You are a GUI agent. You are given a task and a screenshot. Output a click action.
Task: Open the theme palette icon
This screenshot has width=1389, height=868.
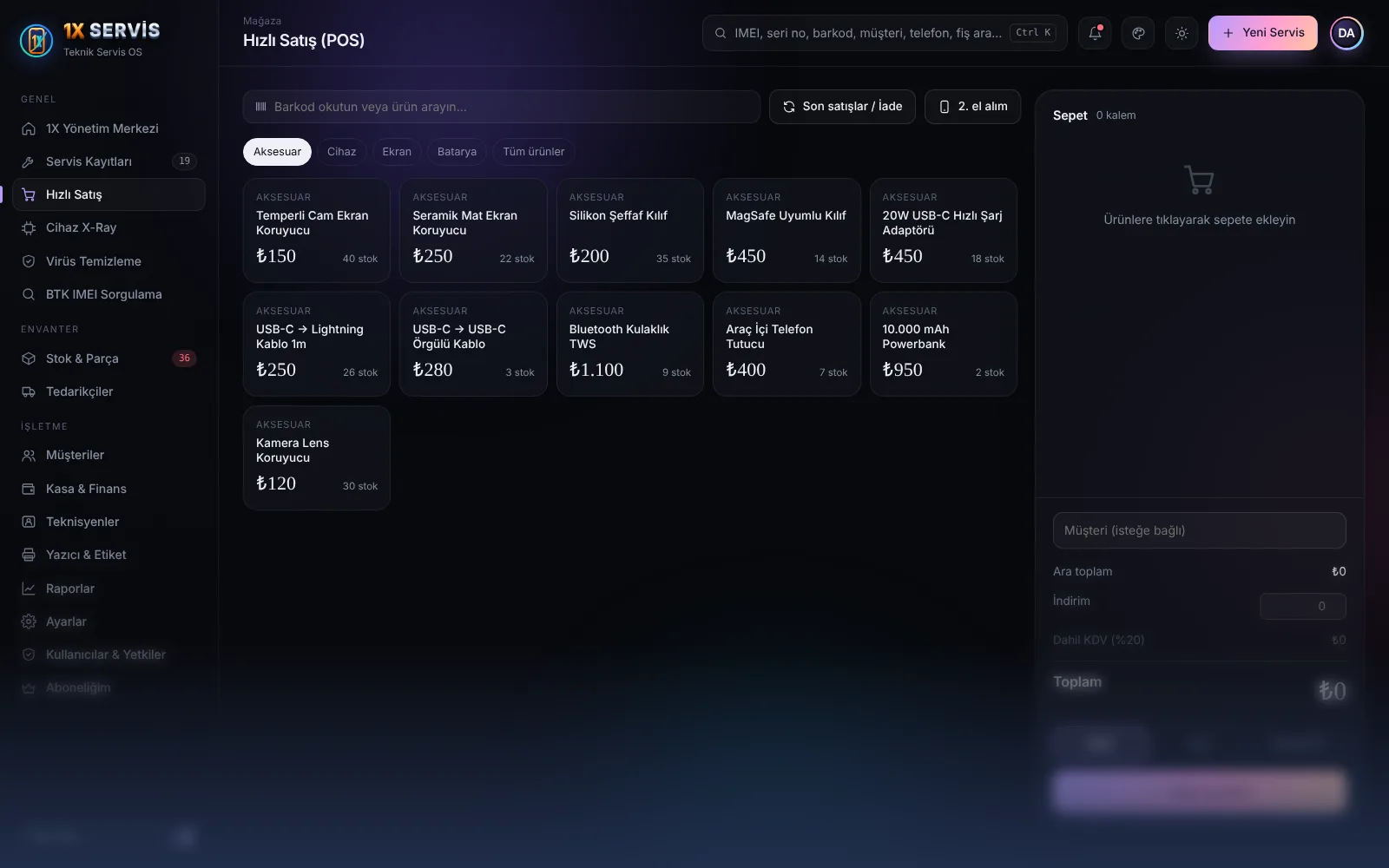click(1138, 33)
